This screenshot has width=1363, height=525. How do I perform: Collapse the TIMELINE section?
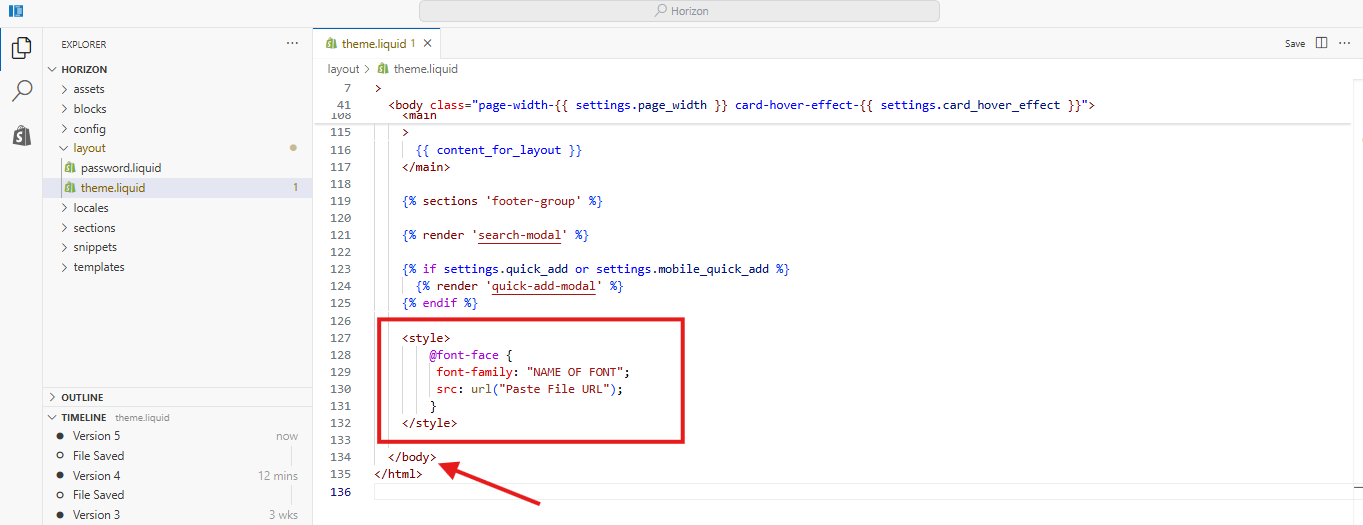coord(83,417)
